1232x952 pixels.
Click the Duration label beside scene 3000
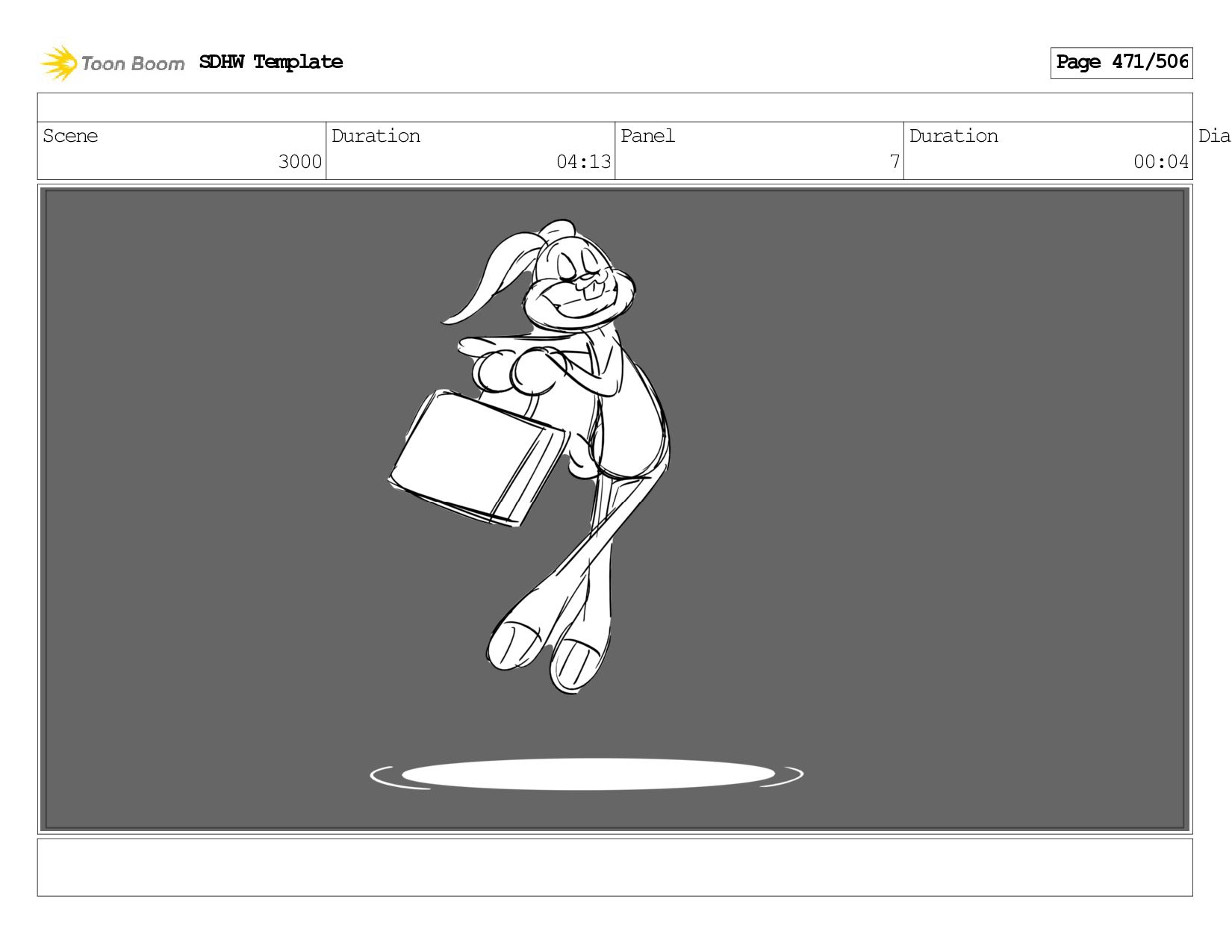coord(376,136)
